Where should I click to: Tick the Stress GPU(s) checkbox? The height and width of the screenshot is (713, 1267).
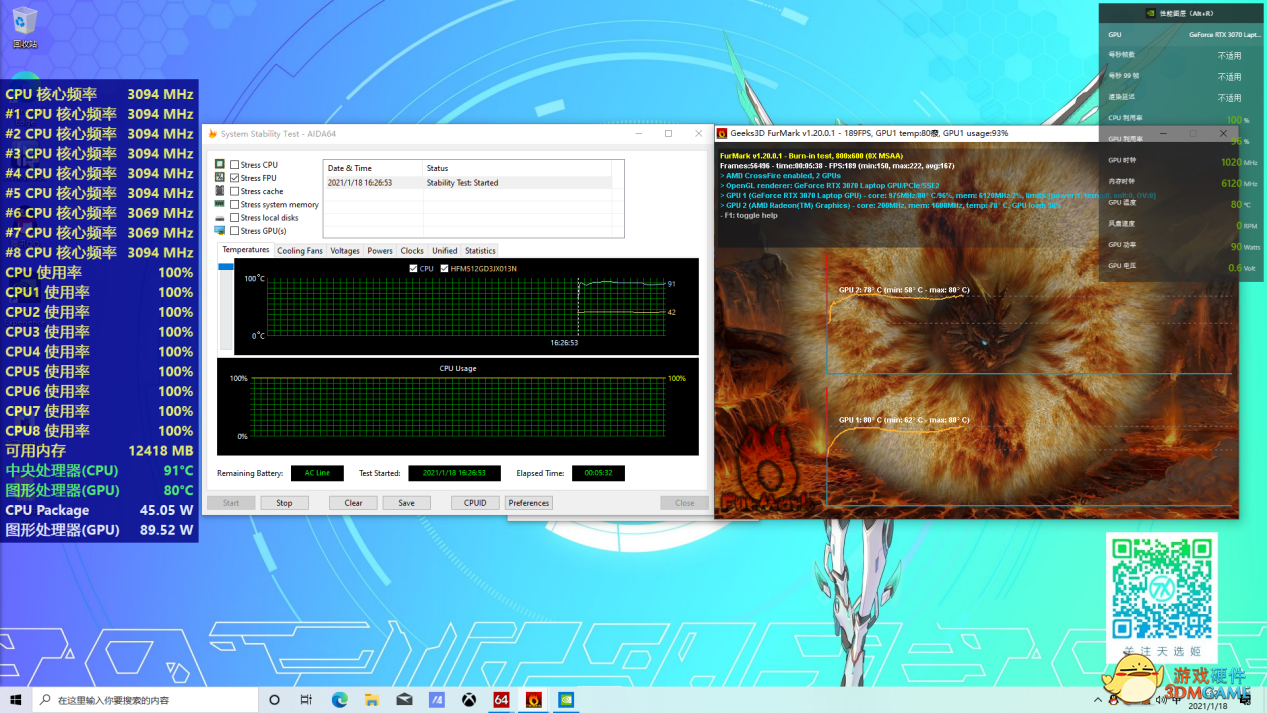point(235,231)
